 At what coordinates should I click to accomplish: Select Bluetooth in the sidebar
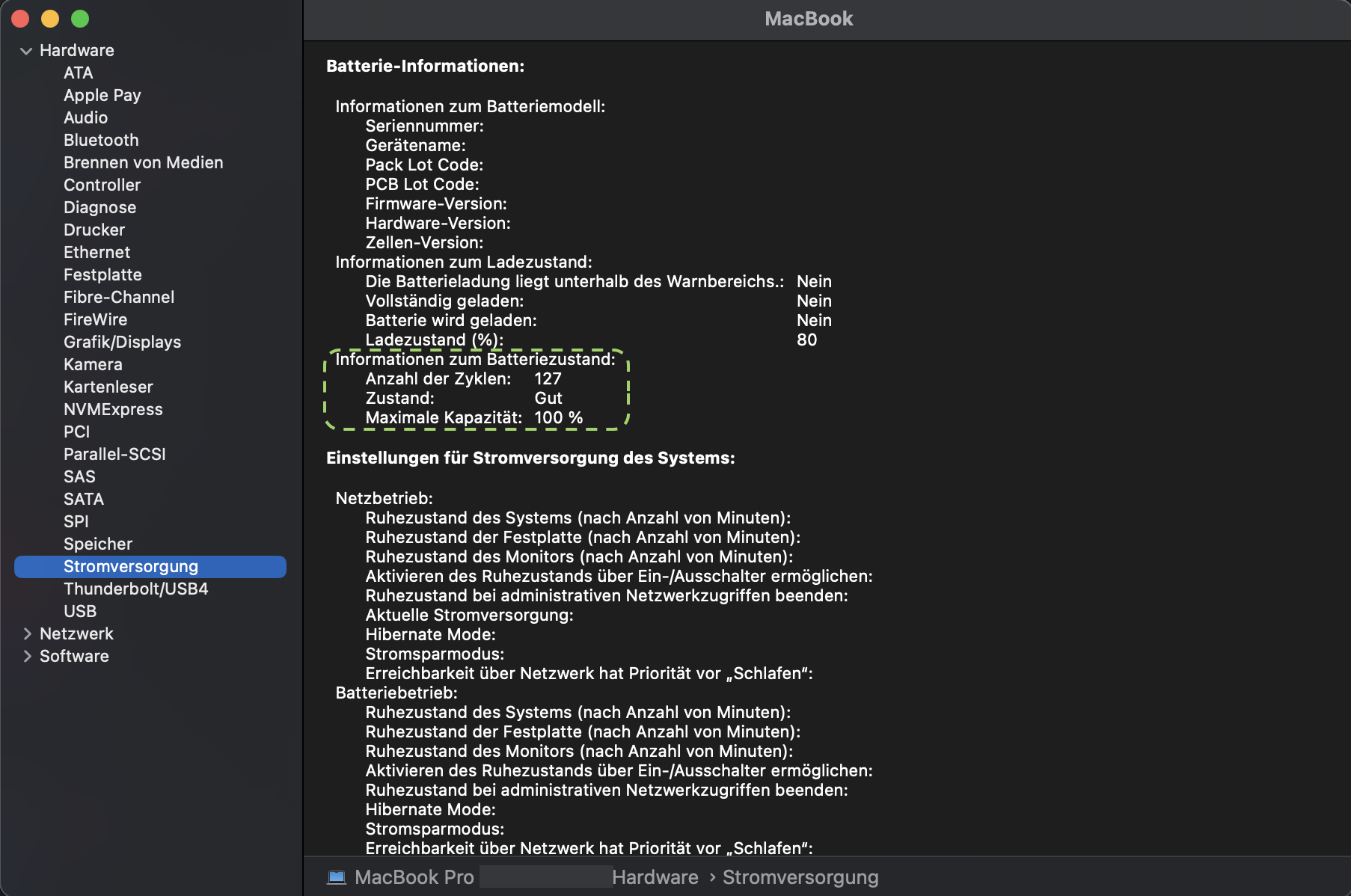101,141
